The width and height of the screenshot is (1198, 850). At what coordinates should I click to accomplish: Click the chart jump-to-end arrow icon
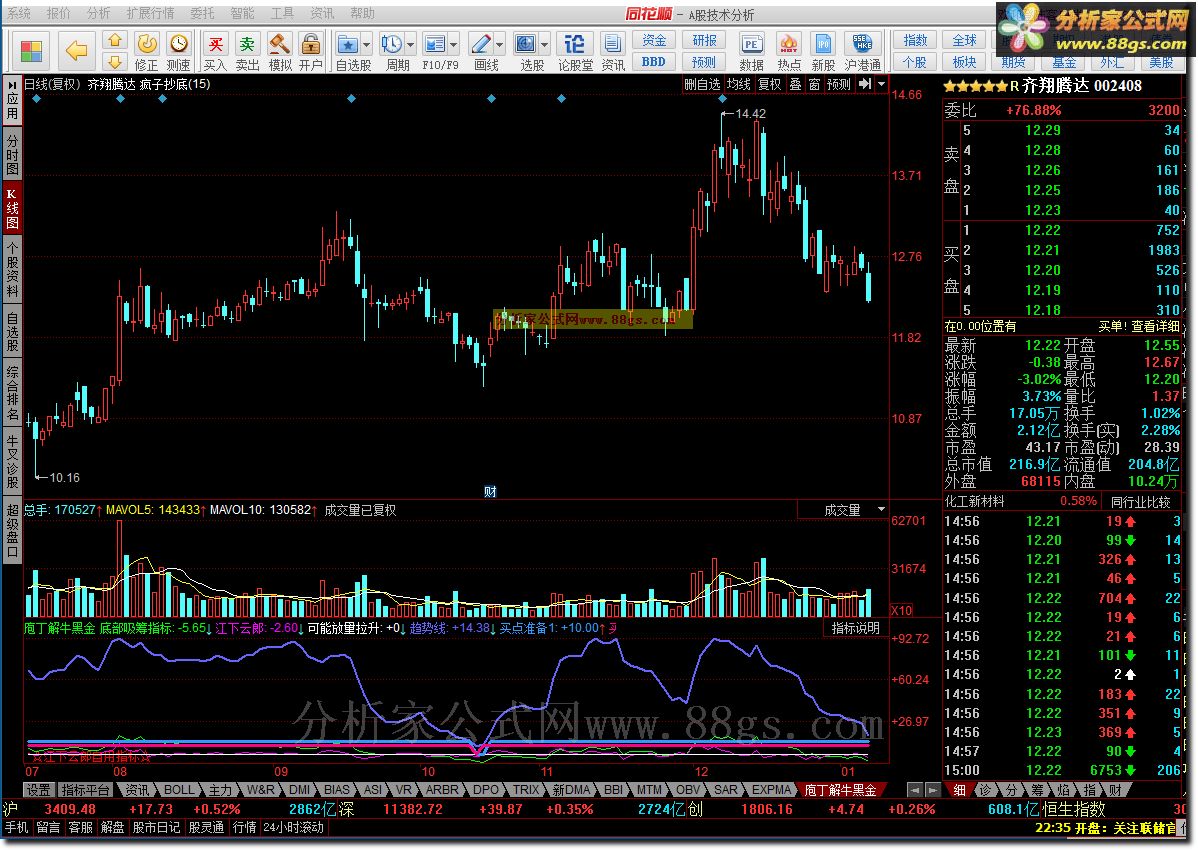[x=865, y=84]
